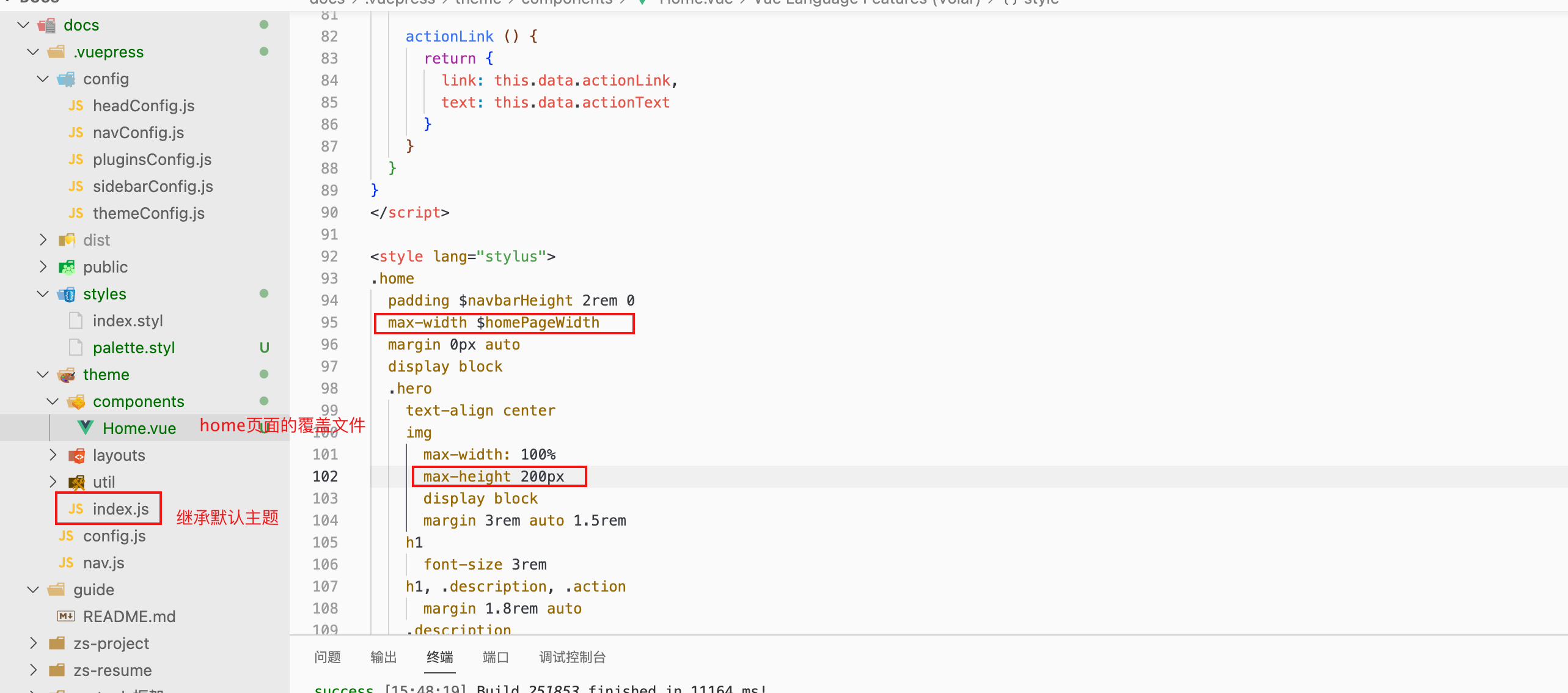
Task: Click the layouts folder icon
Action: 76,455
